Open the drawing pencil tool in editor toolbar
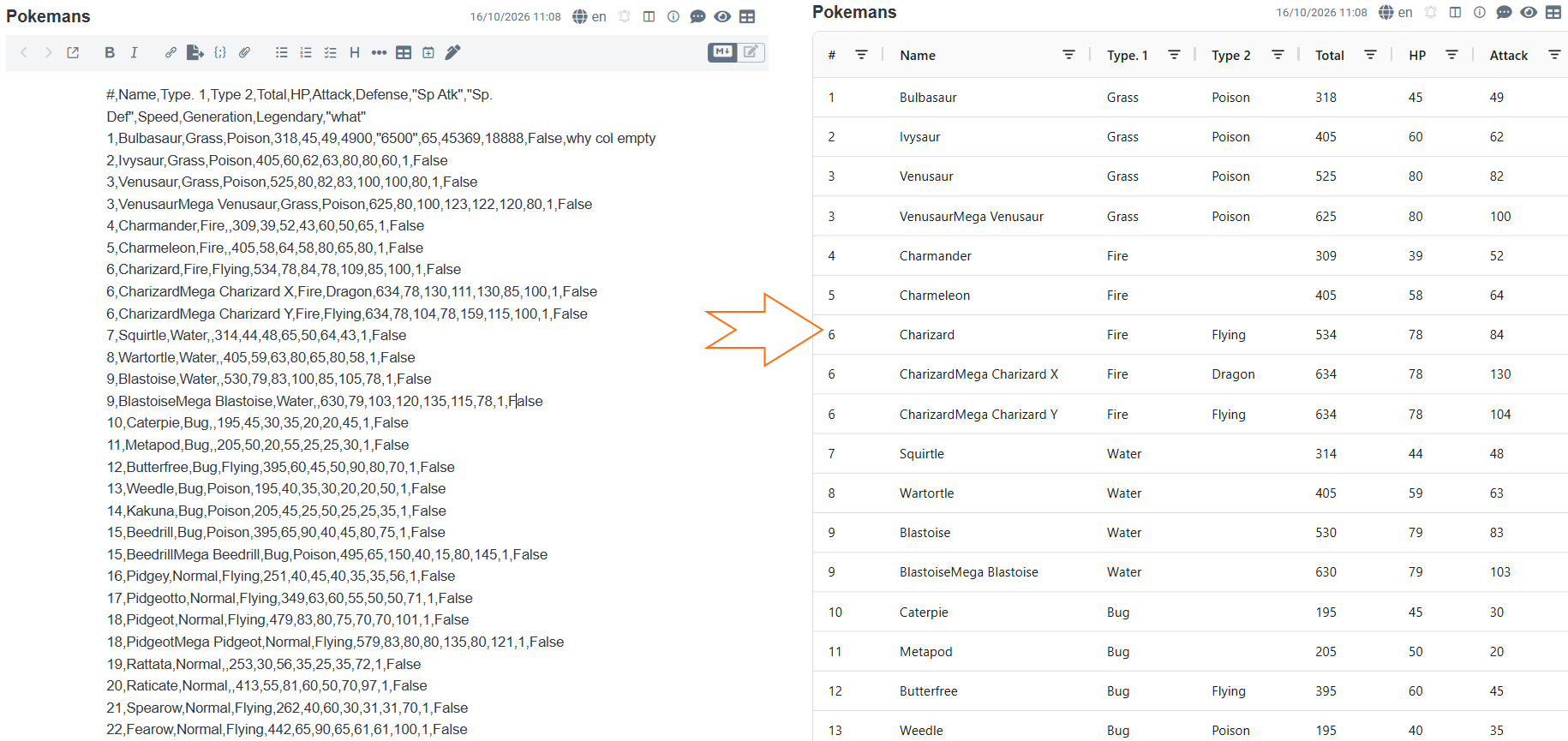 (x=453, y=53)
